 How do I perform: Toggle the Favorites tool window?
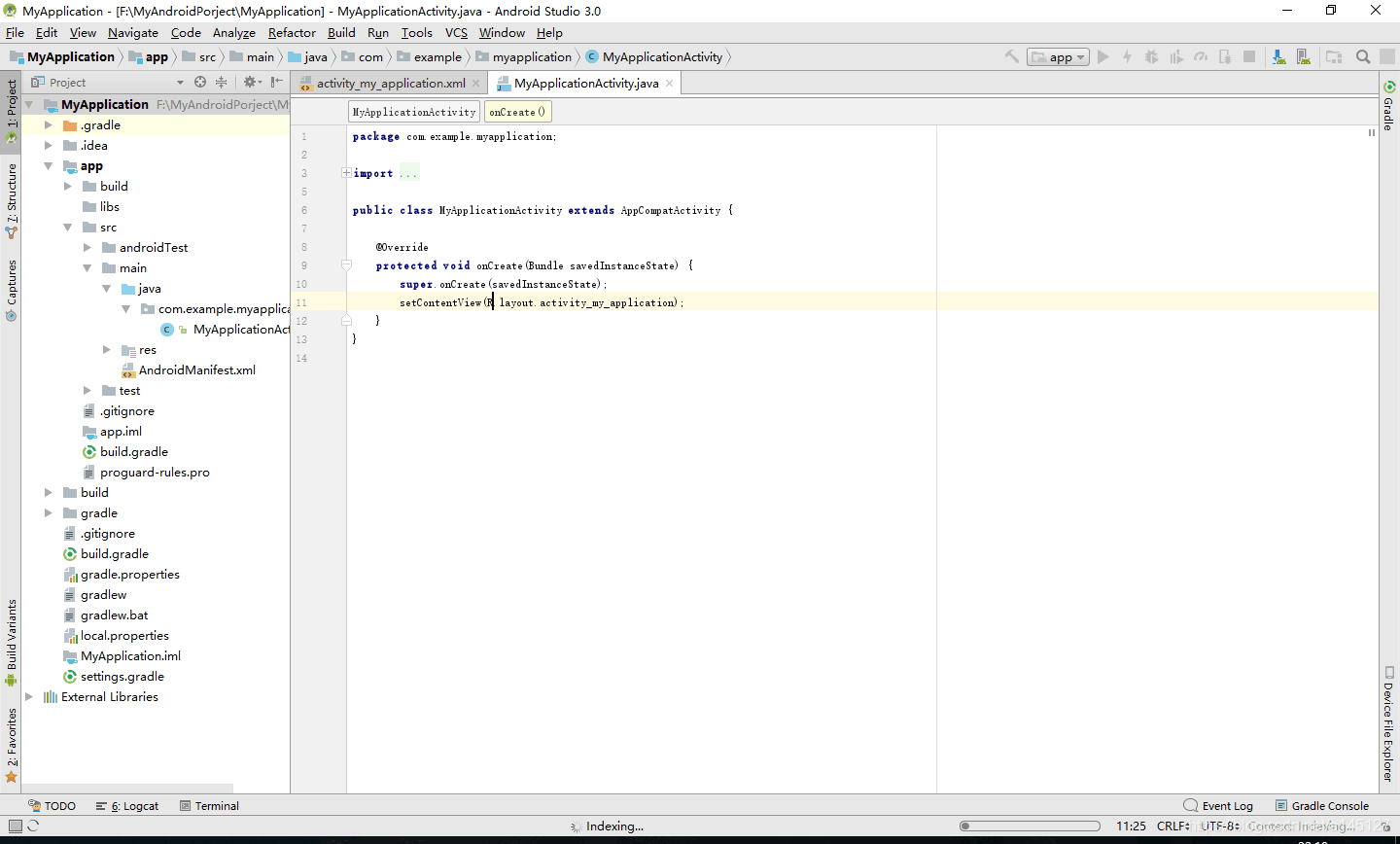pos(11,744)
